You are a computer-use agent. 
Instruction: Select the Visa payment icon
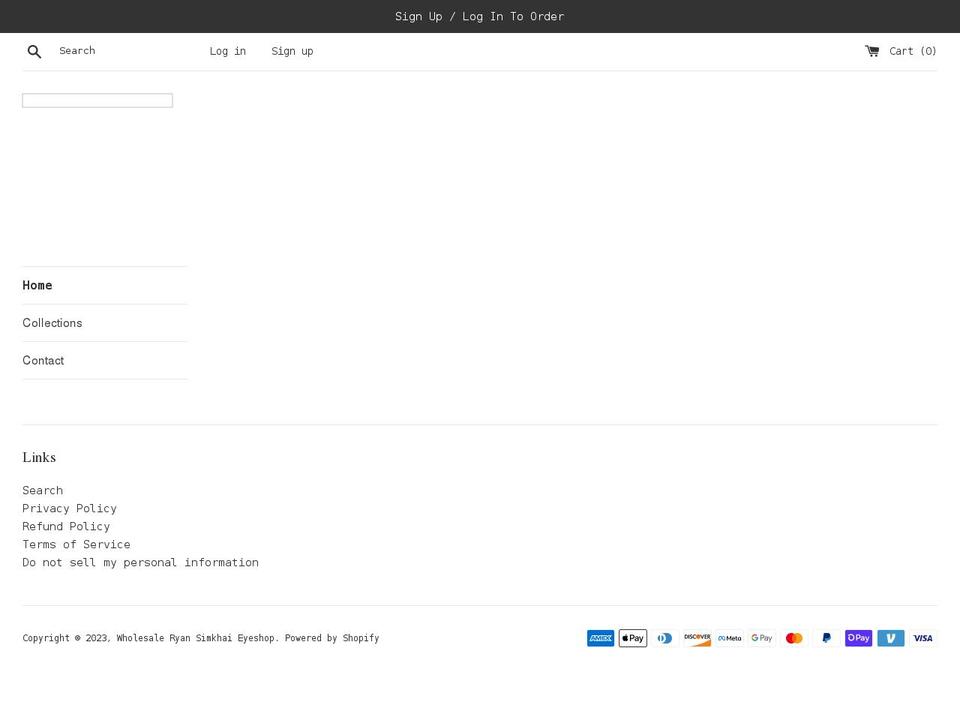point(922,638)
